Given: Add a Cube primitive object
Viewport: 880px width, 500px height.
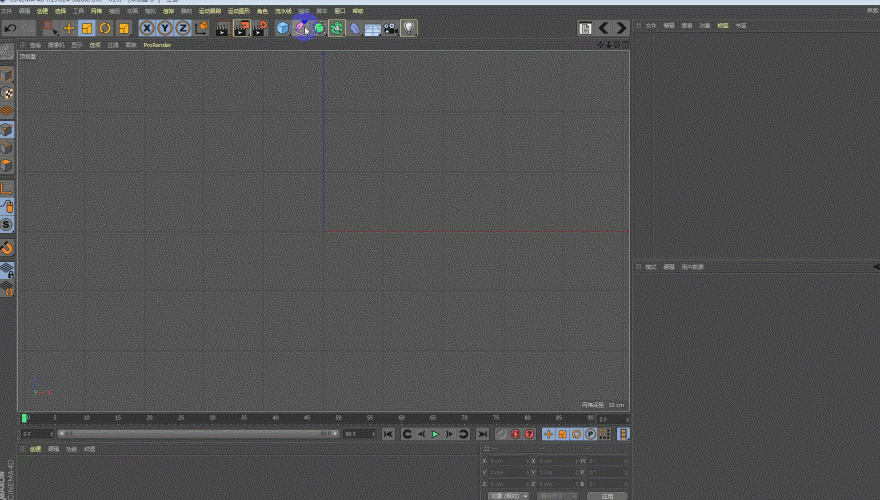Looking at the screenshot, I should 283,28.
